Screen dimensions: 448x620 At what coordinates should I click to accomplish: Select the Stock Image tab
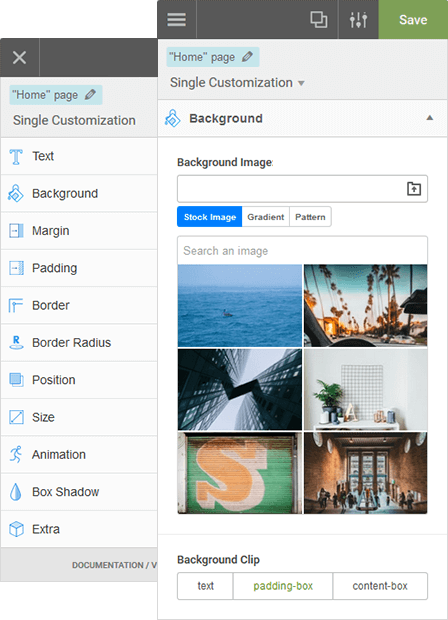tap(210, 217)
